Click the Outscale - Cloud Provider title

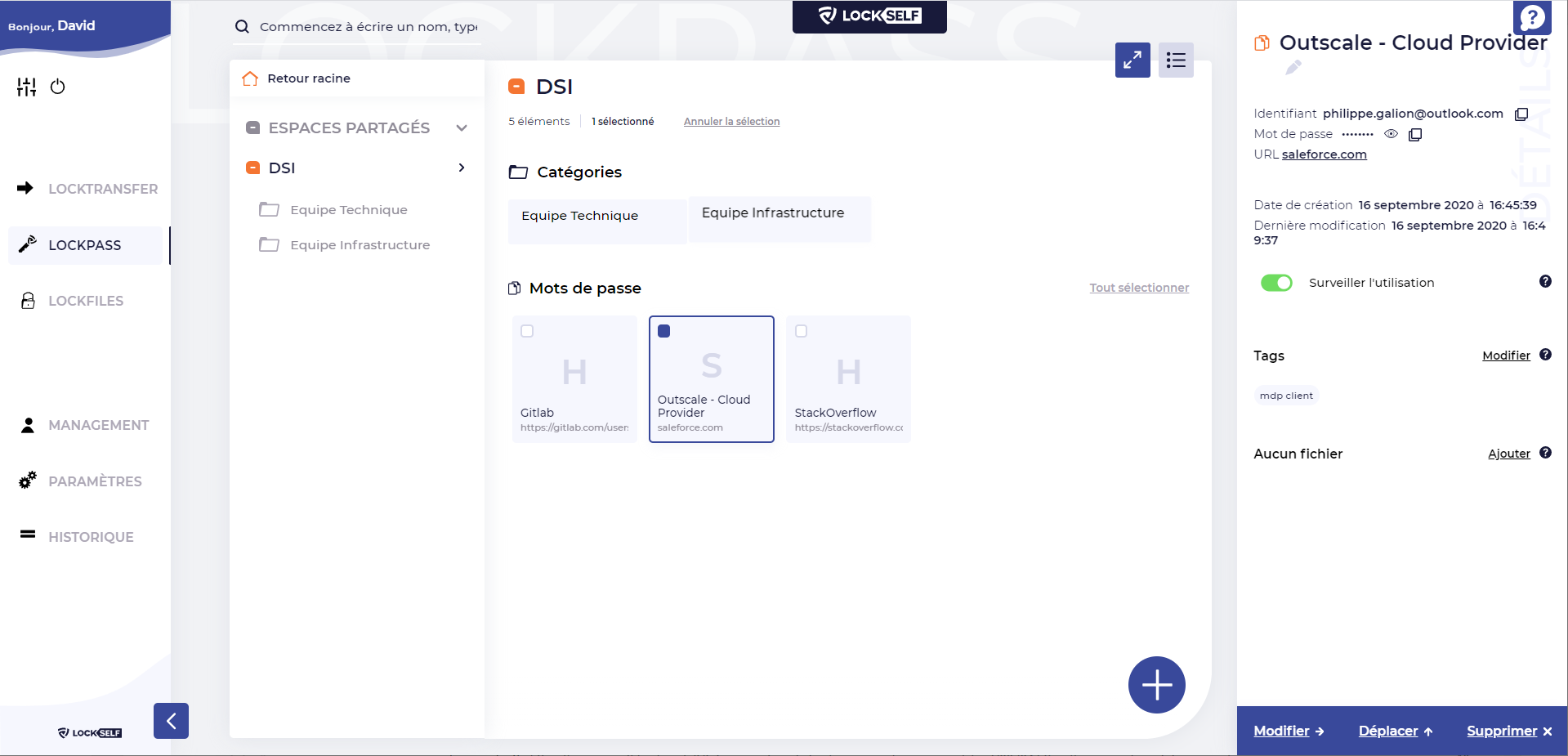click(x=1413, y=42)
